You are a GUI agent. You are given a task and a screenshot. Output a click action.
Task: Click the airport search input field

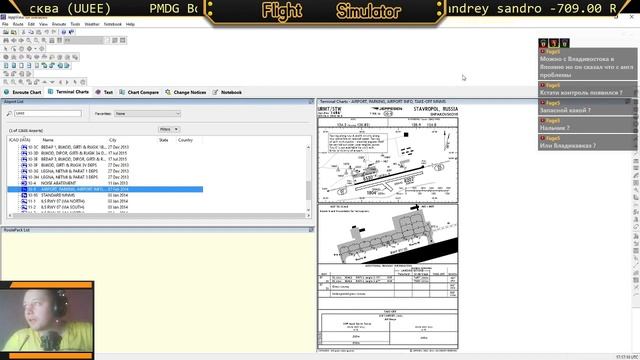pos(48,113)
